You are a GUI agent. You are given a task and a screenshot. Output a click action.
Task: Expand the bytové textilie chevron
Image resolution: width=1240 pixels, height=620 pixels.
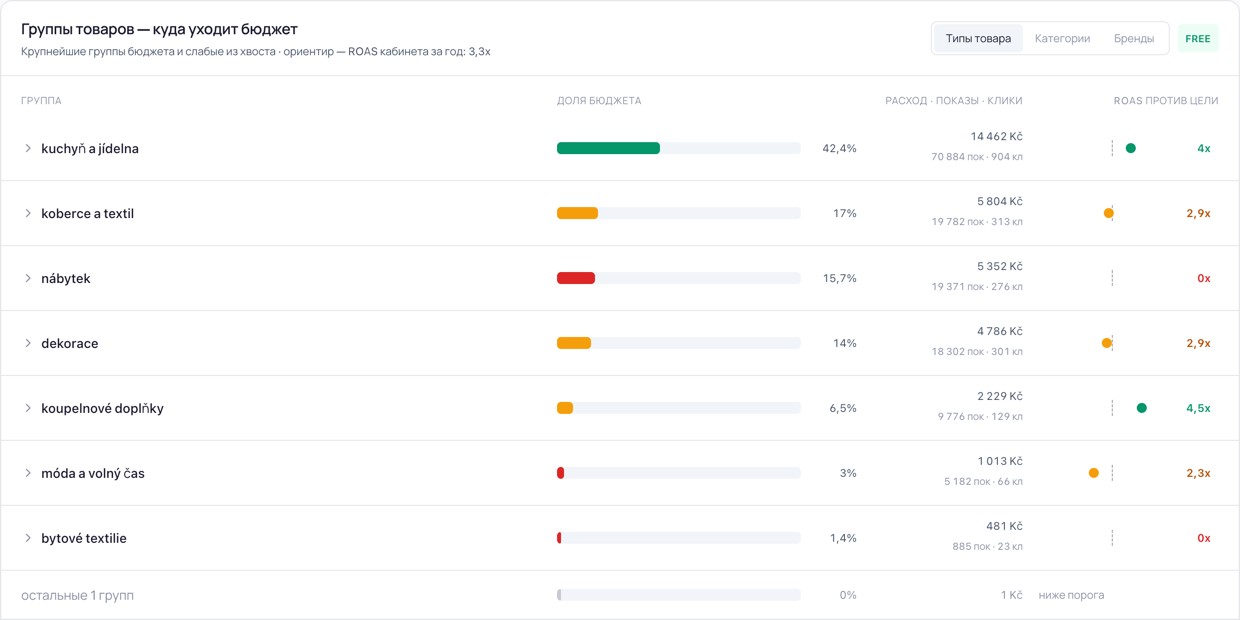(28, 538)
